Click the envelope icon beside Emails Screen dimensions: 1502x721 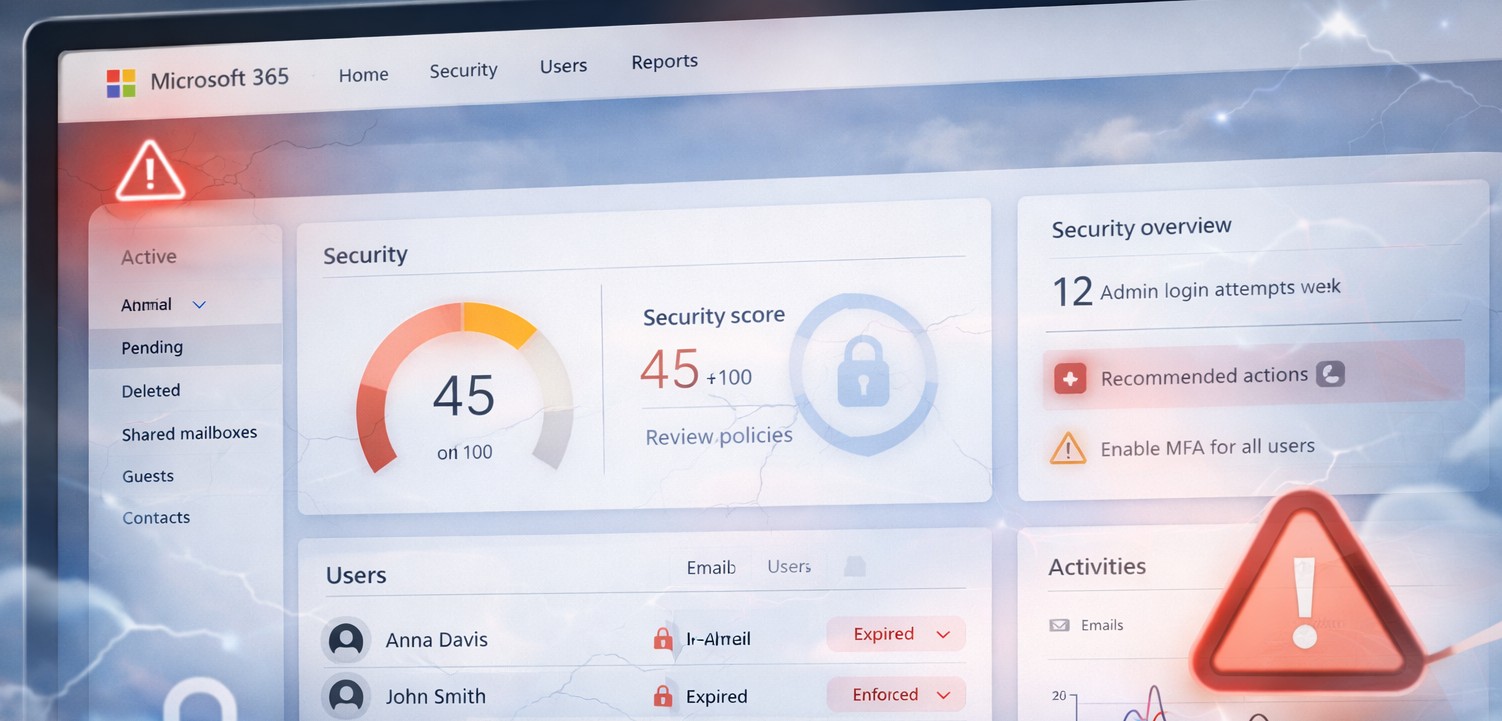click(x=1059, y=625)
